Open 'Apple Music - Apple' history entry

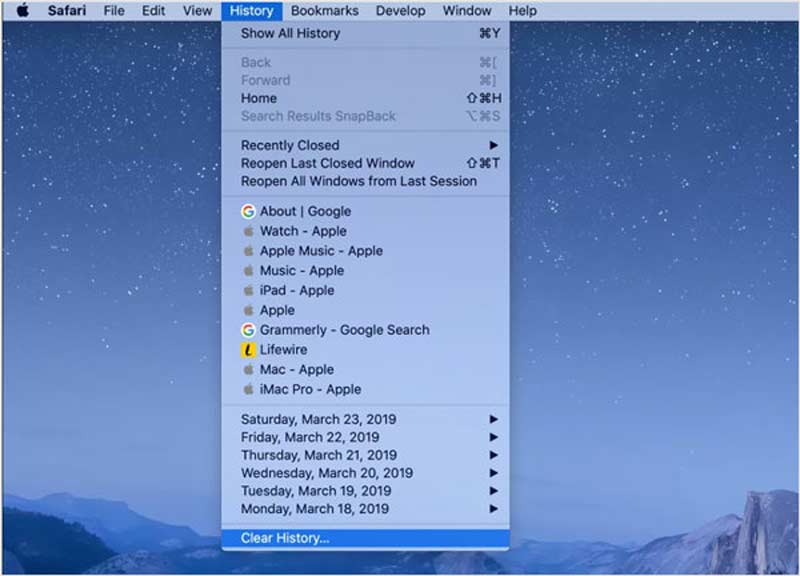click(x=365, y=251)
